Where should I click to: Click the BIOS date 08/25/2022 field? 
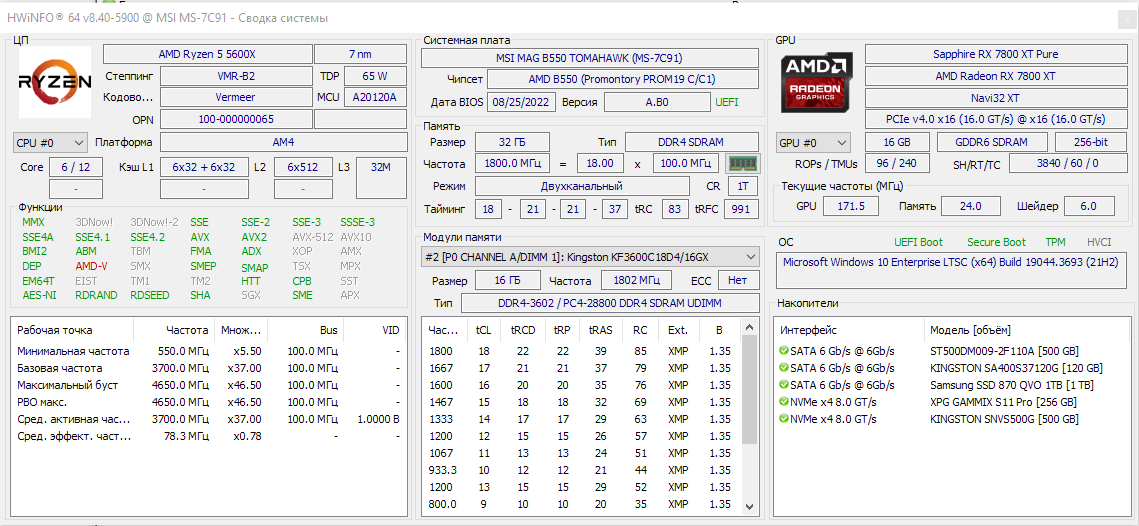(x=521, y=102)
